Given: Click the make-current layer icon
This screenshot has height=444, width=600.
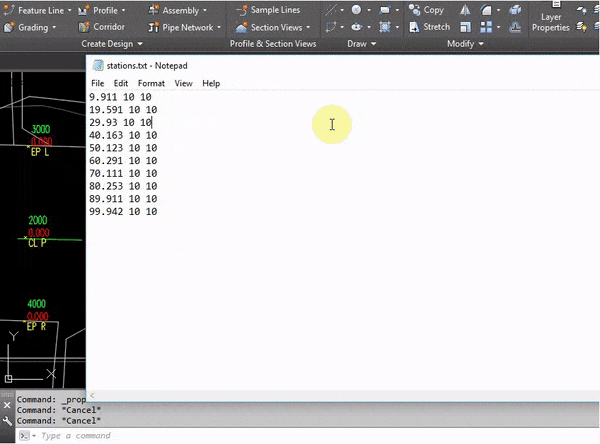Looking at the screenshot, I should pos(582,27).
